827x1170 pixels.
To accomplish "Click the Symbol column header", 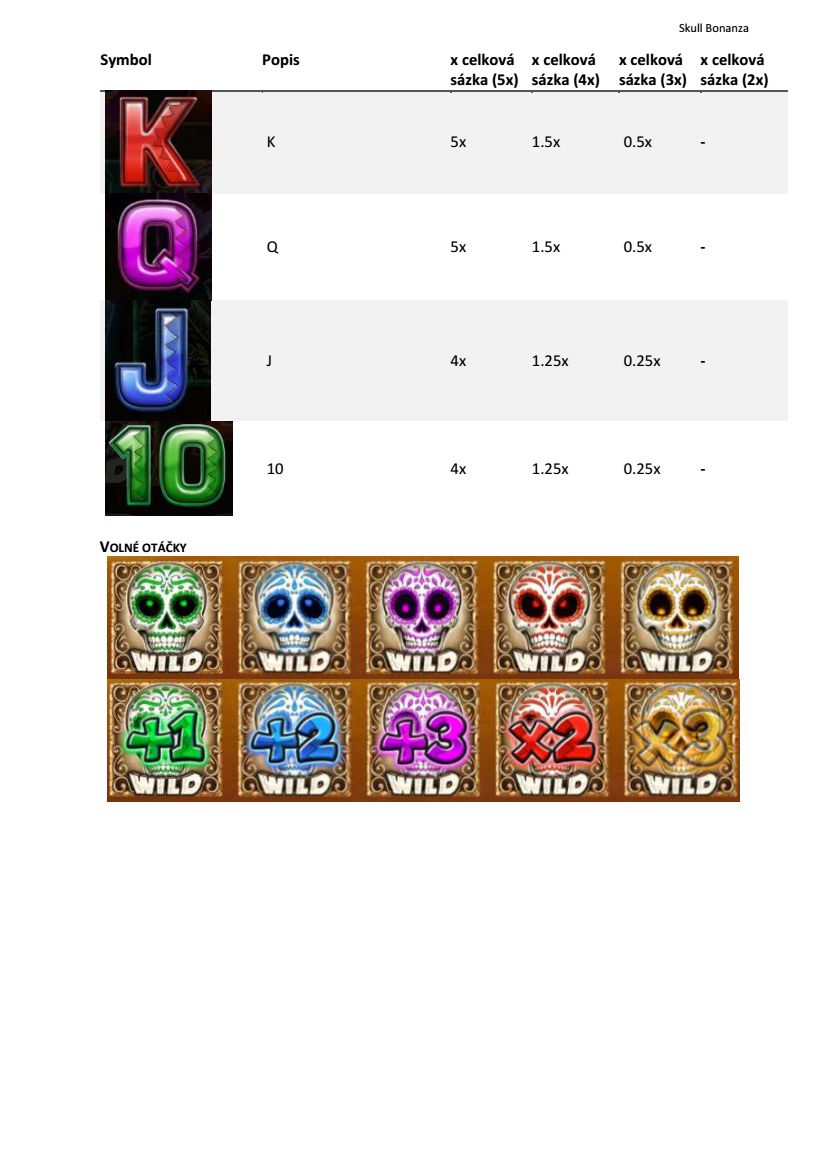I will click(125, 60).
